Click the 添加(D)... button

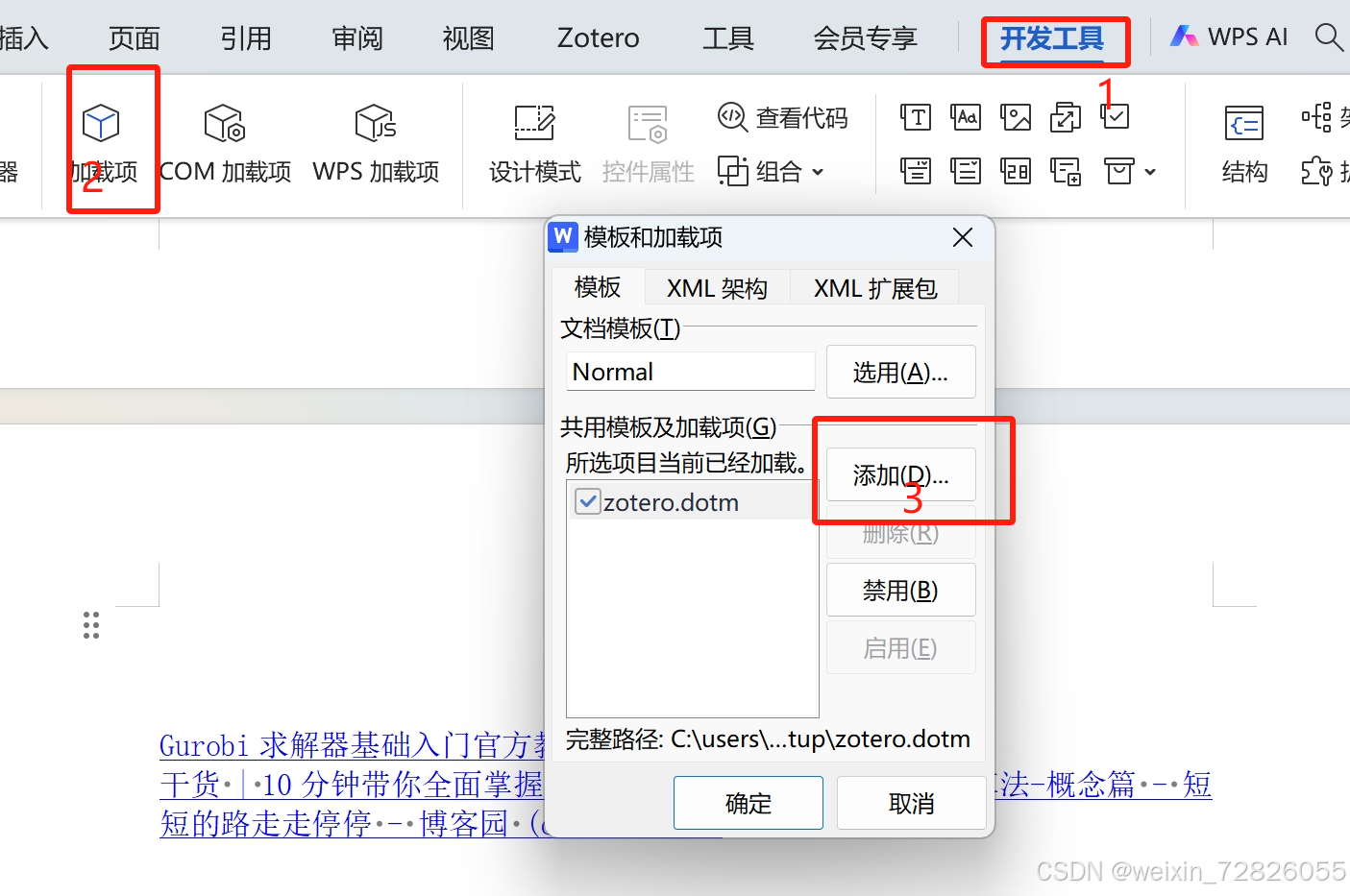pyautogui.click(x=901, y=474)
